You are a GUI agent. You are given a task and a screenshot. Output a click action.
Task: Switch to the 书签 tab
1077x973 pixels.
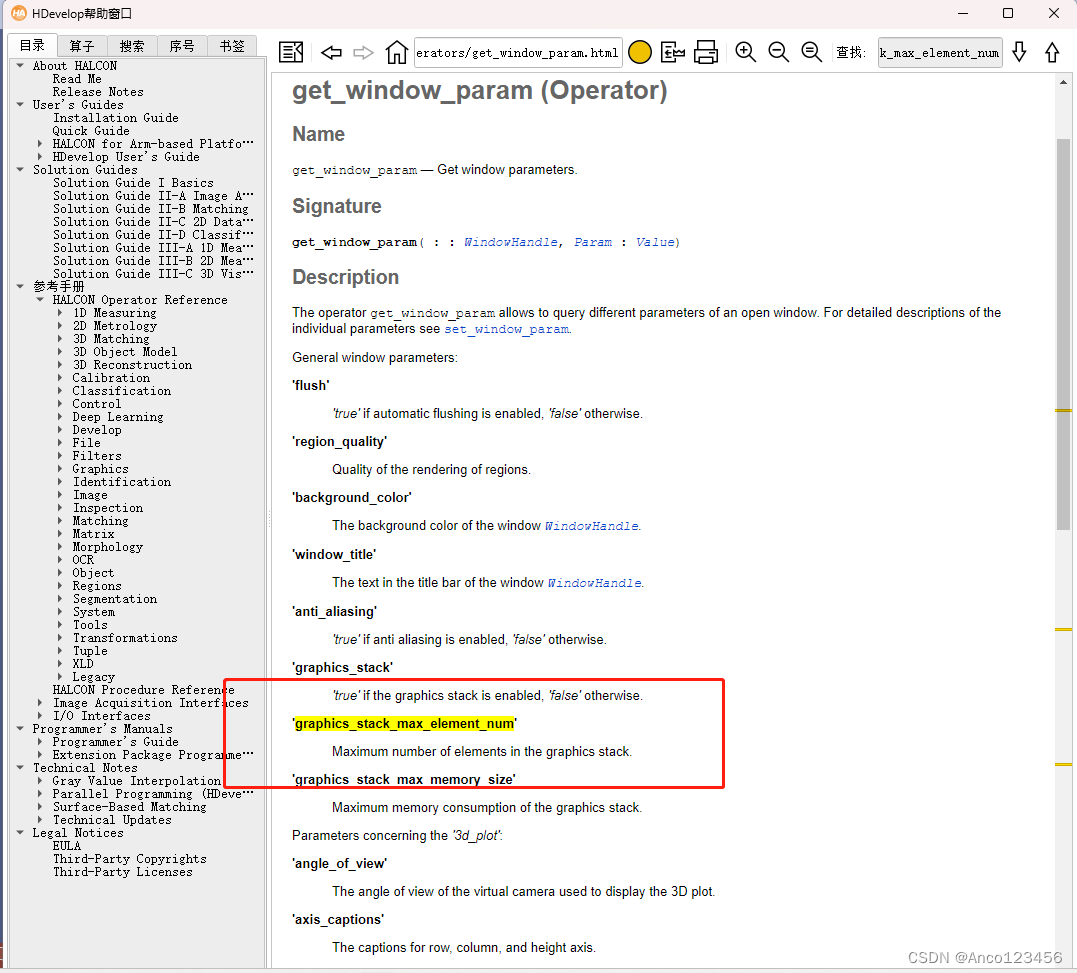232,46
